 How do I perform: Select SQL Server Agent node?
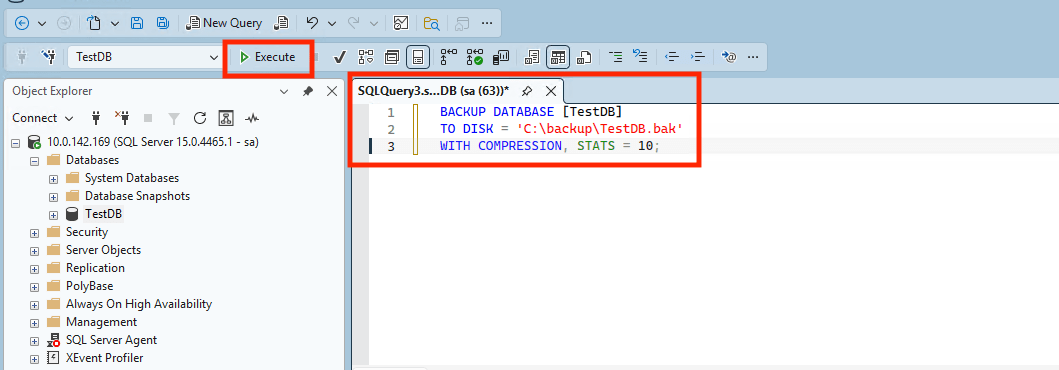[x=111, y=340]
